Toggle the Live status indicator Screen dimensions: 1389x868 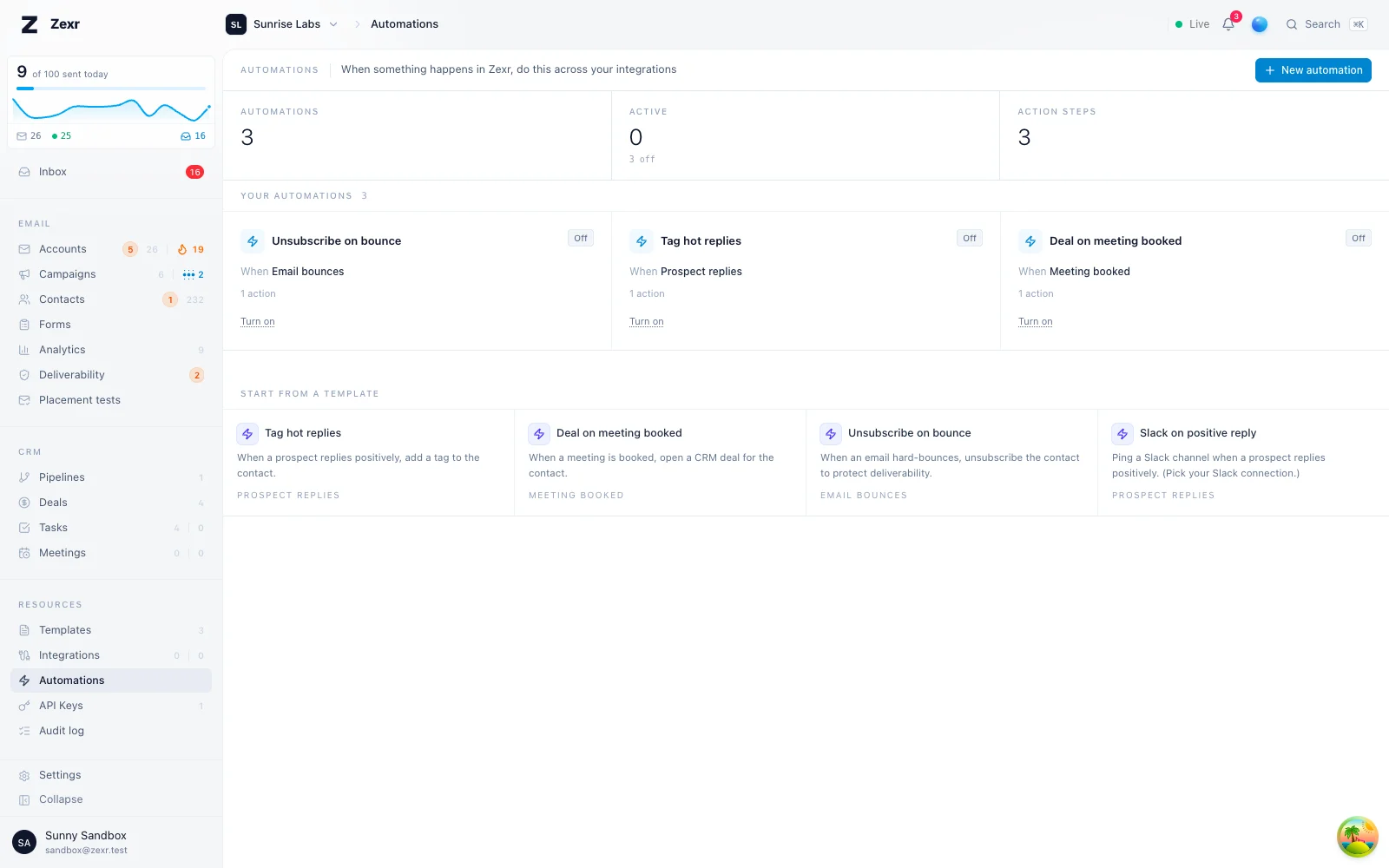[1192, 24]
